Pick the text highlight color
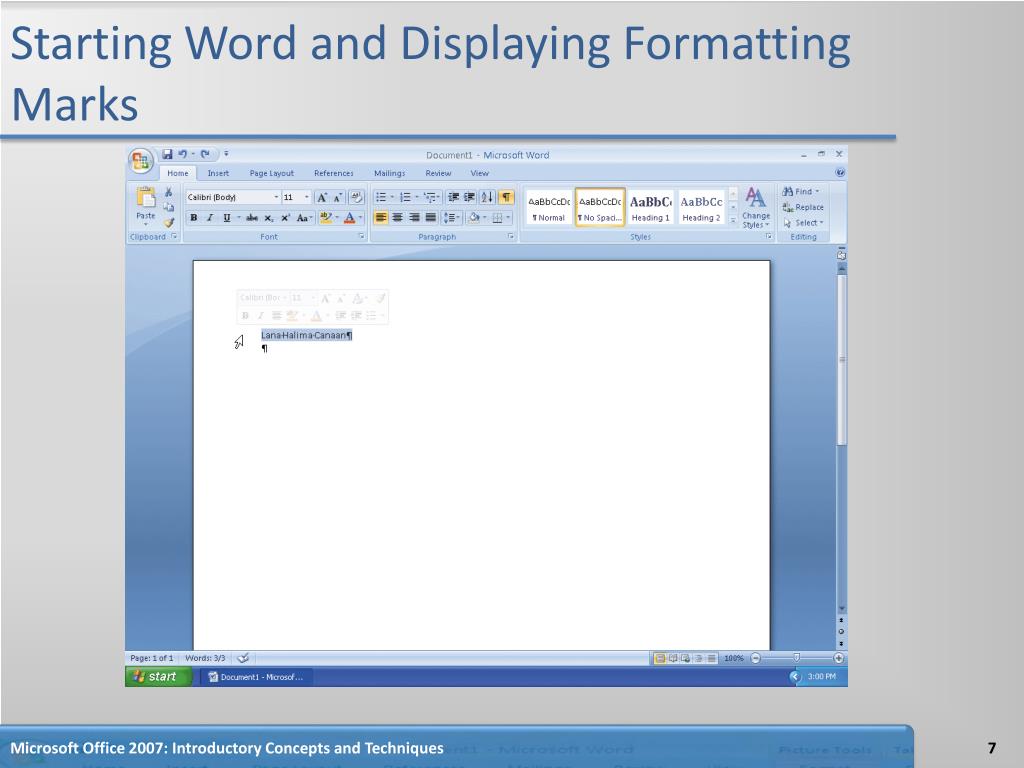Viewport: 1024px width, 768px height. (326, 218)
